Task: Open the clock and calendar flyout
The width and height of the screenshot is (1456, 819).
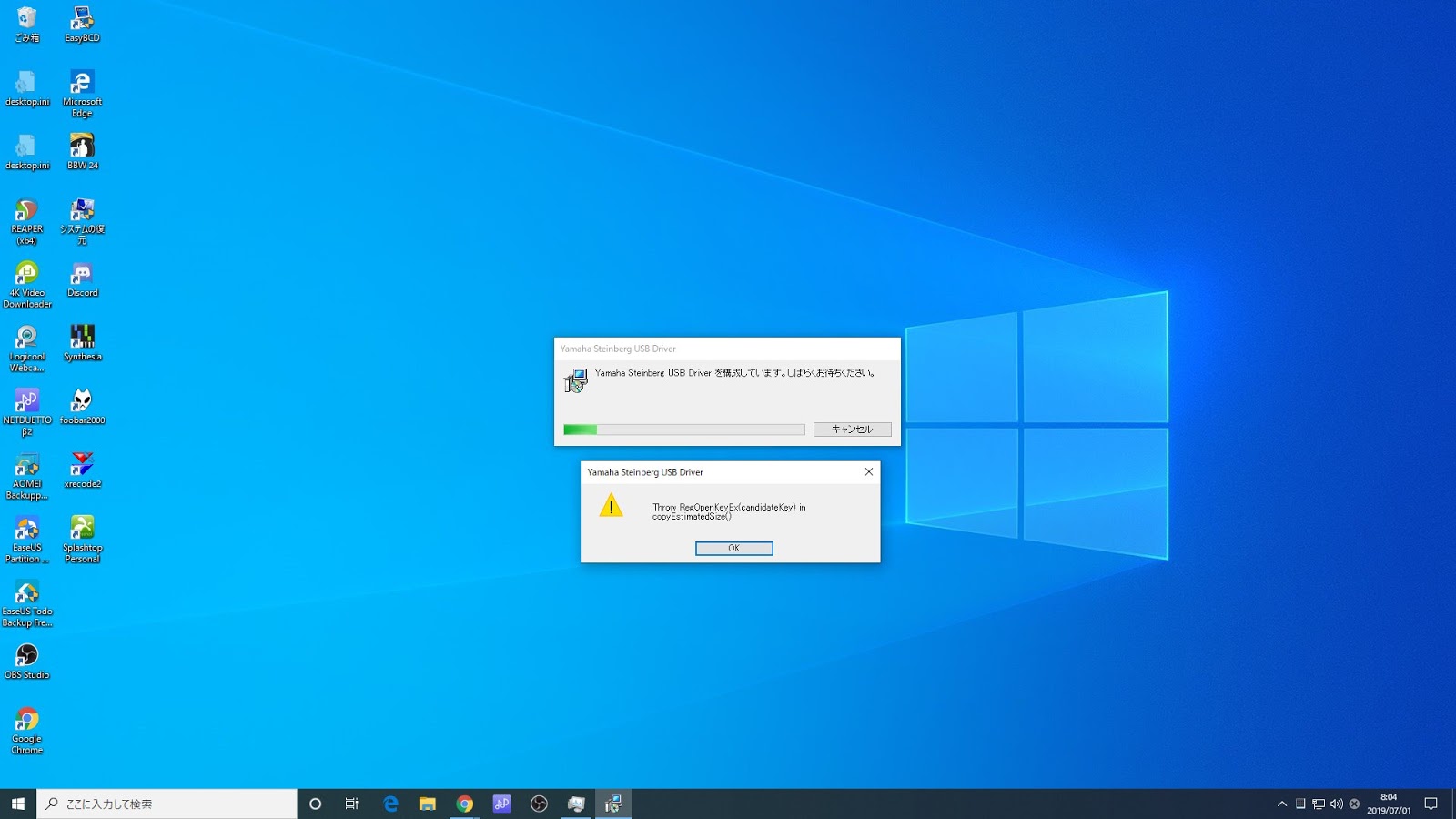Action: (x=1389, y=804)
